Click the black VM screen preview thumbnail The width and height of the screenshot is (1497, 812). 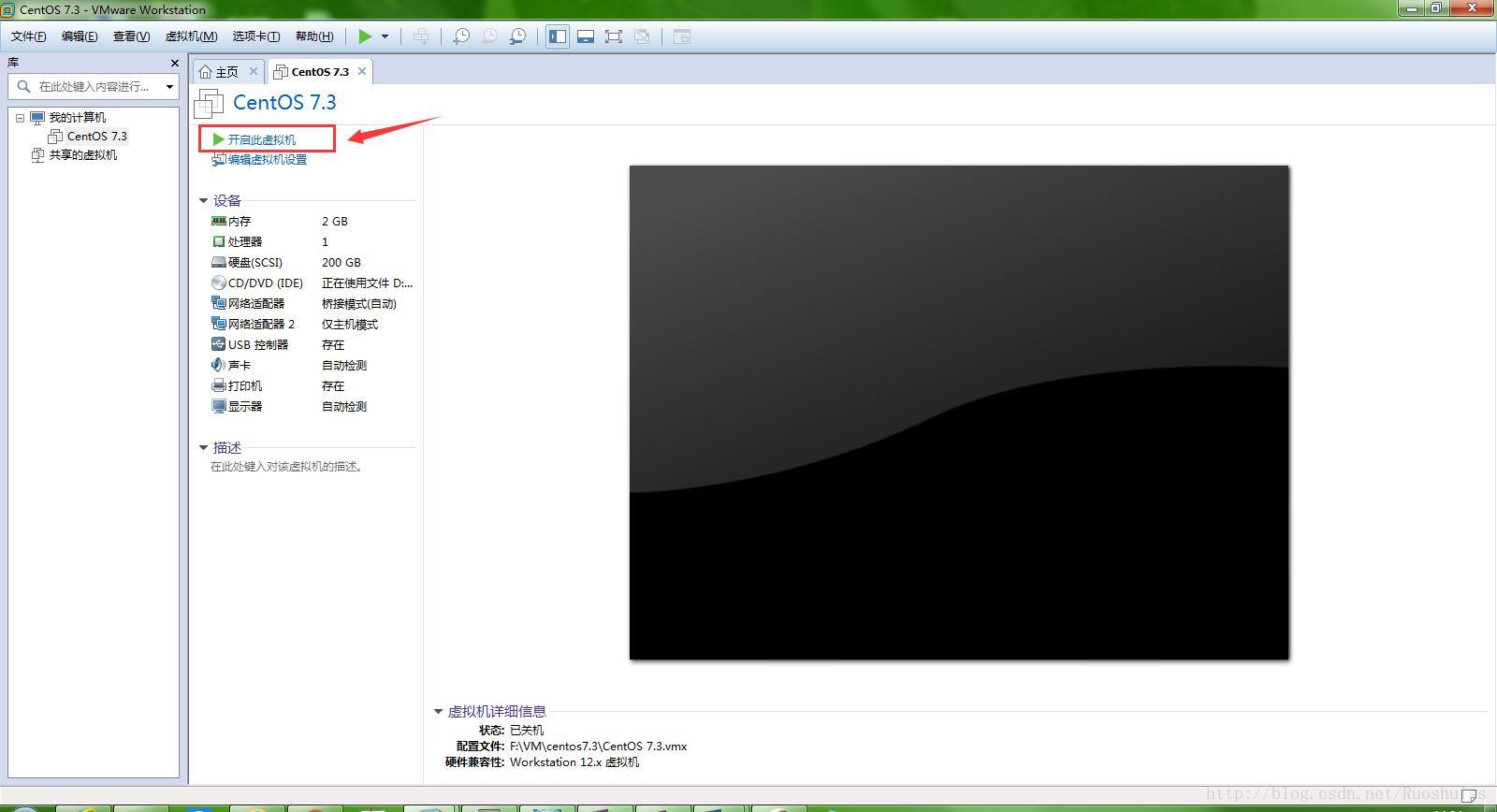[x=959, y=413]
